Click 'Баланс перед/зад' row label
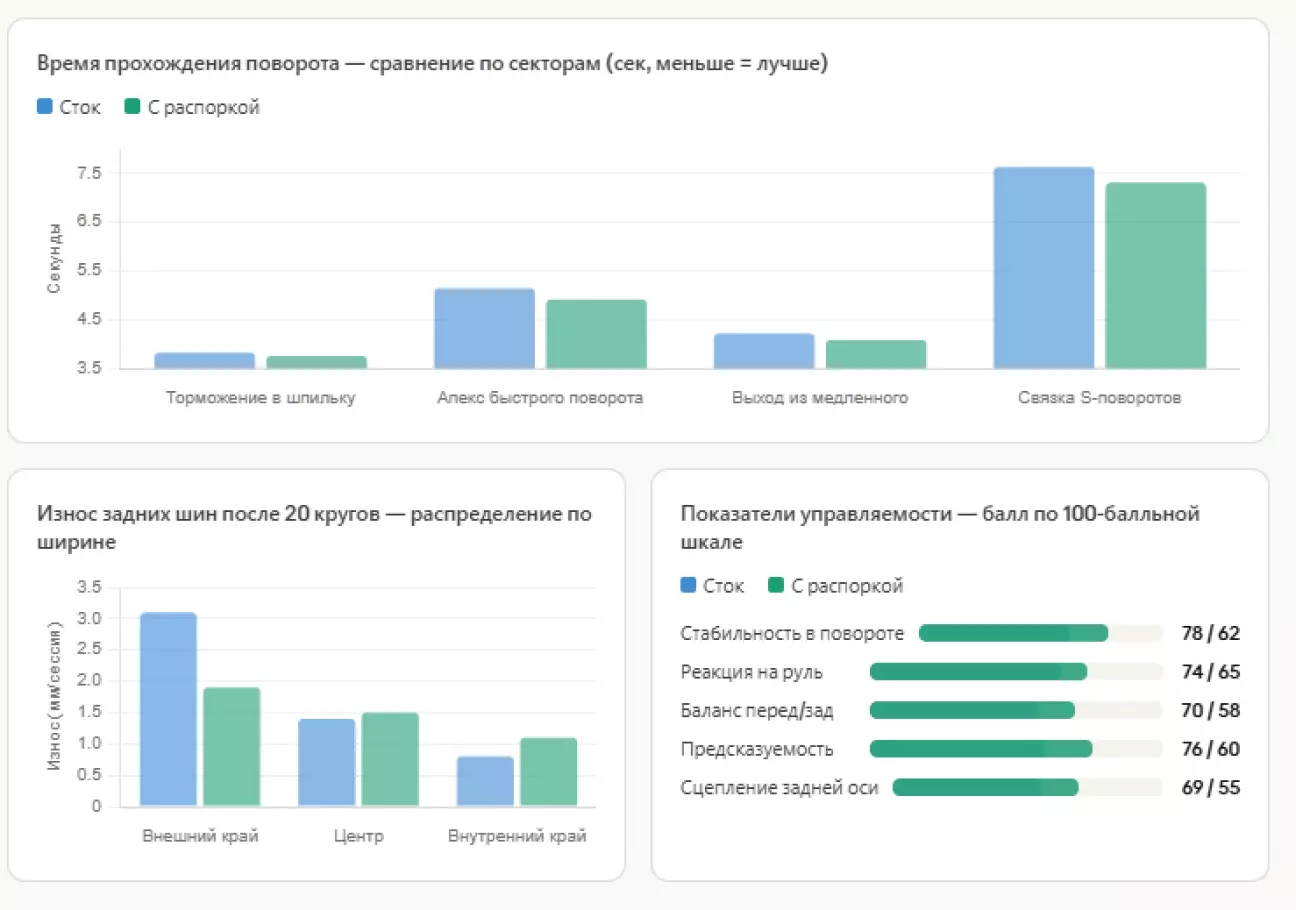1296x910 pixels. click(x=756, y=711)
